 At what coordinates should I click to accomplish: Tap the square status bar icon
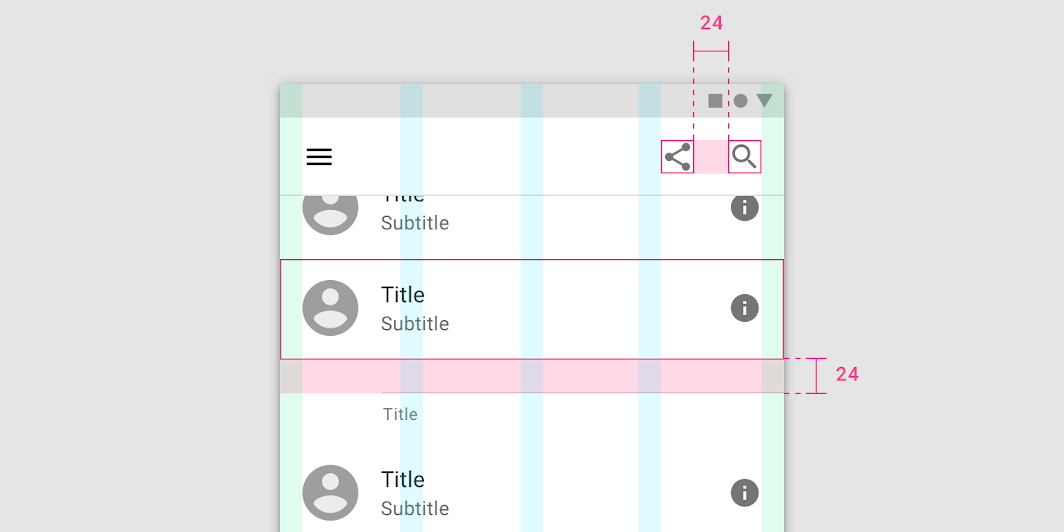coord(715,101)
